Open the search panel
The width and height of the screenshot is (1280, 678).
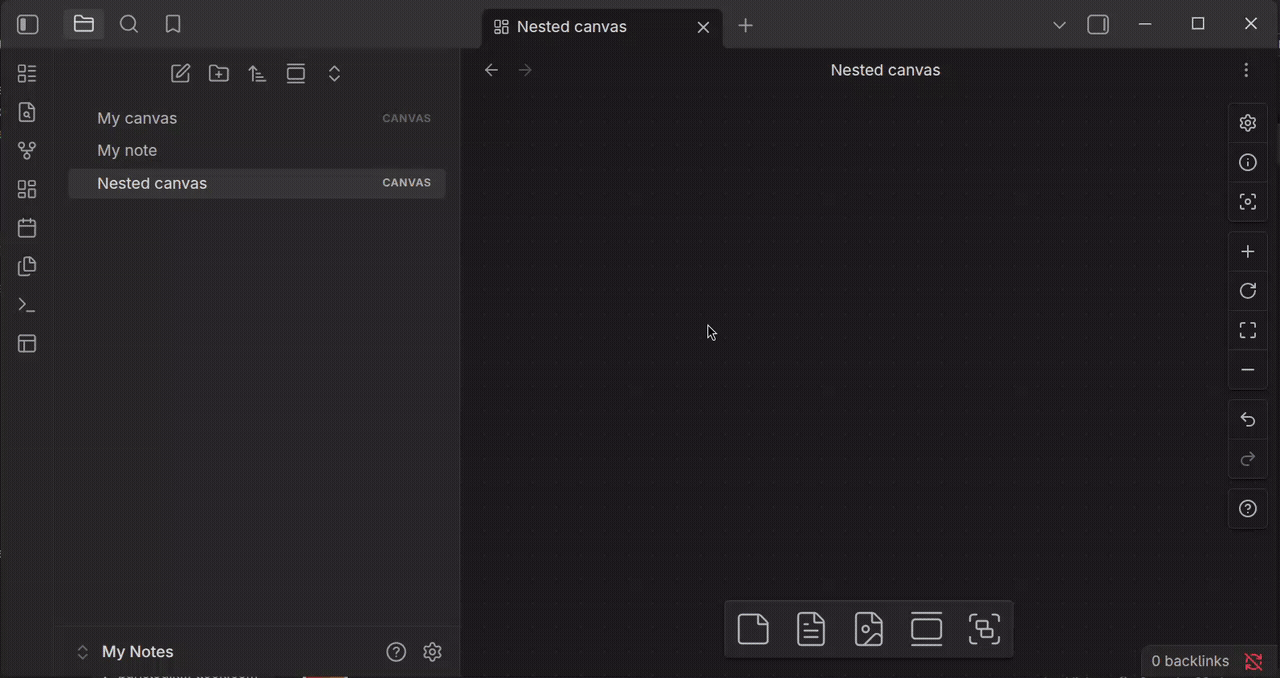(129, 24)
